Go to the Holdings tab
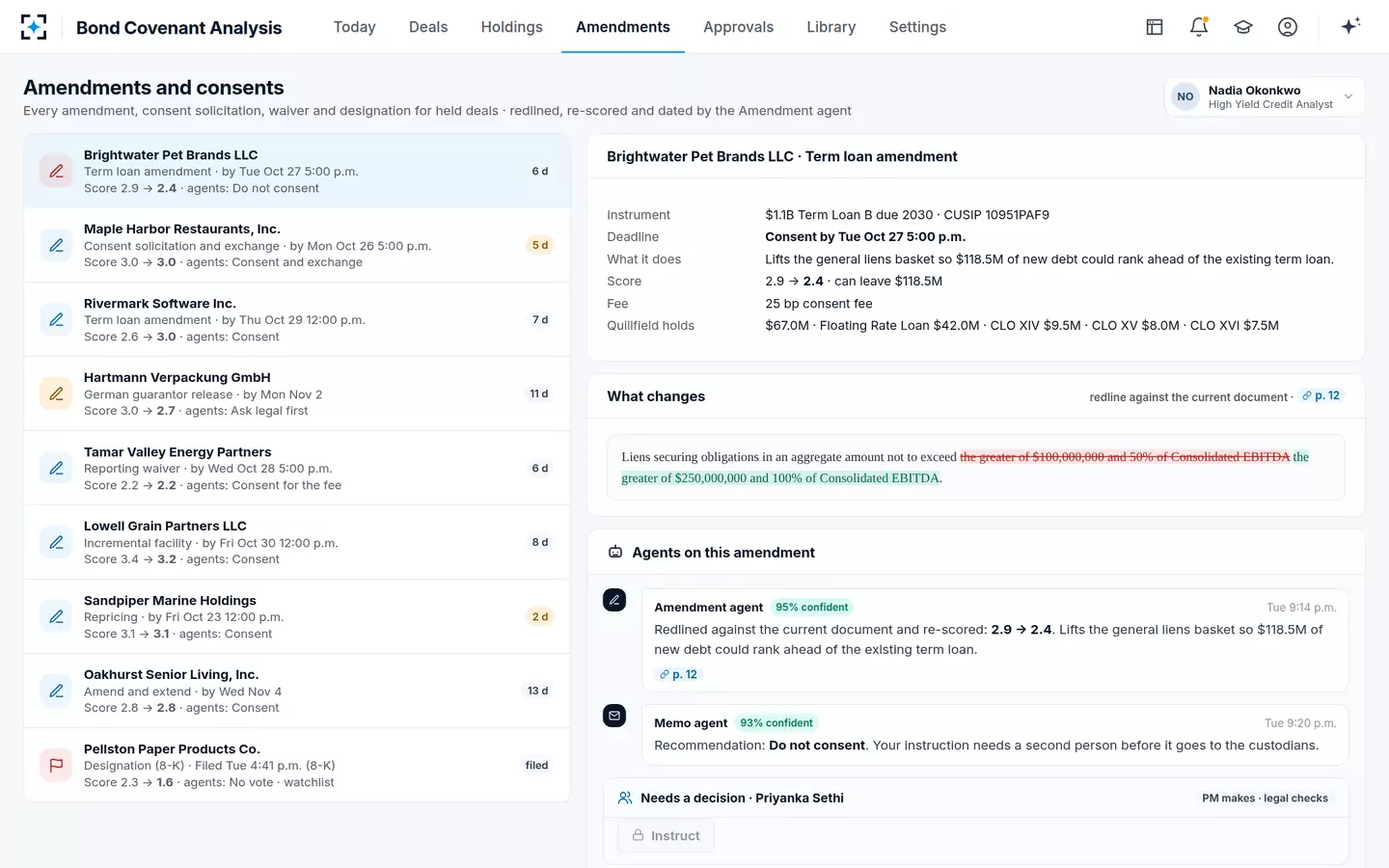Screen dimensions: 1389x868 click(512, 27)
